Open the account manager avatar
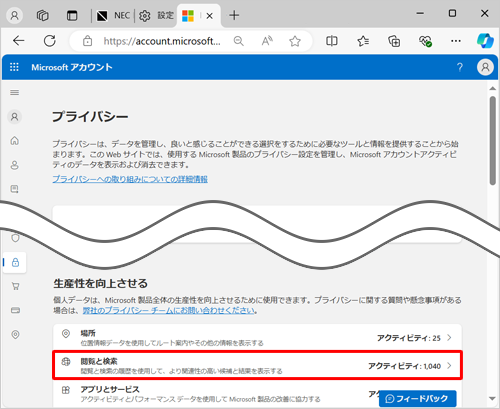Image resolution: width=500 pixels, height=409 pixels. point(485,67)
